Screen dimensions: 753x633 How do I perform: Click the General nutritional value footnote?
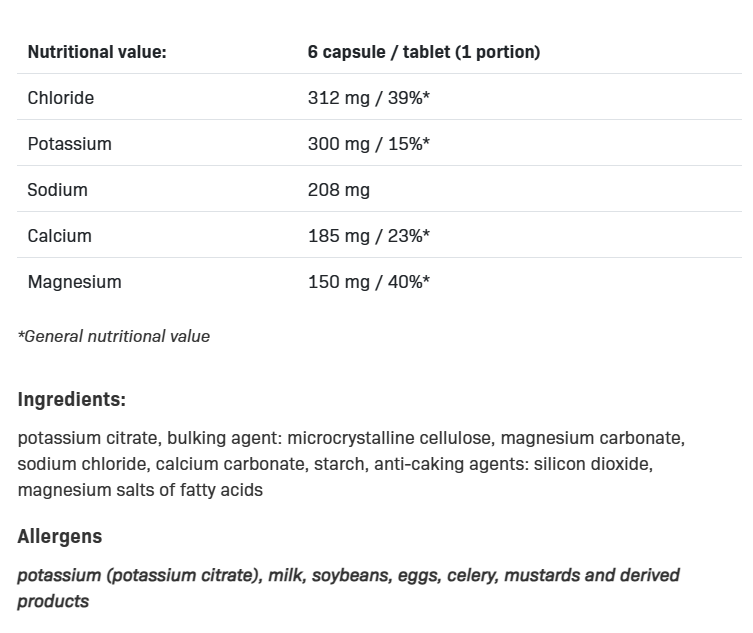114,337
